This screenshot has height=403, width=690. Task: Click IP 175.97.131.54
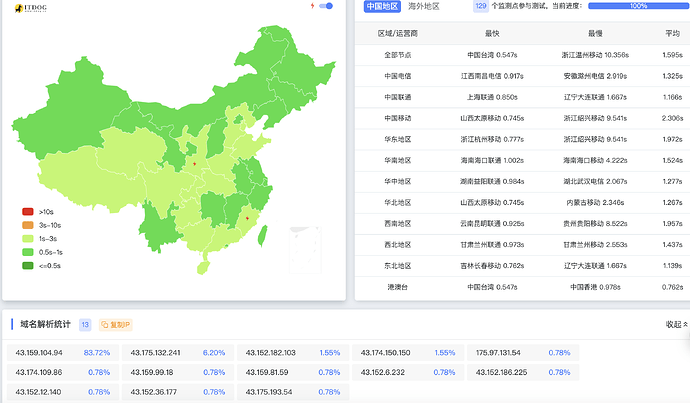click(498, 353)
